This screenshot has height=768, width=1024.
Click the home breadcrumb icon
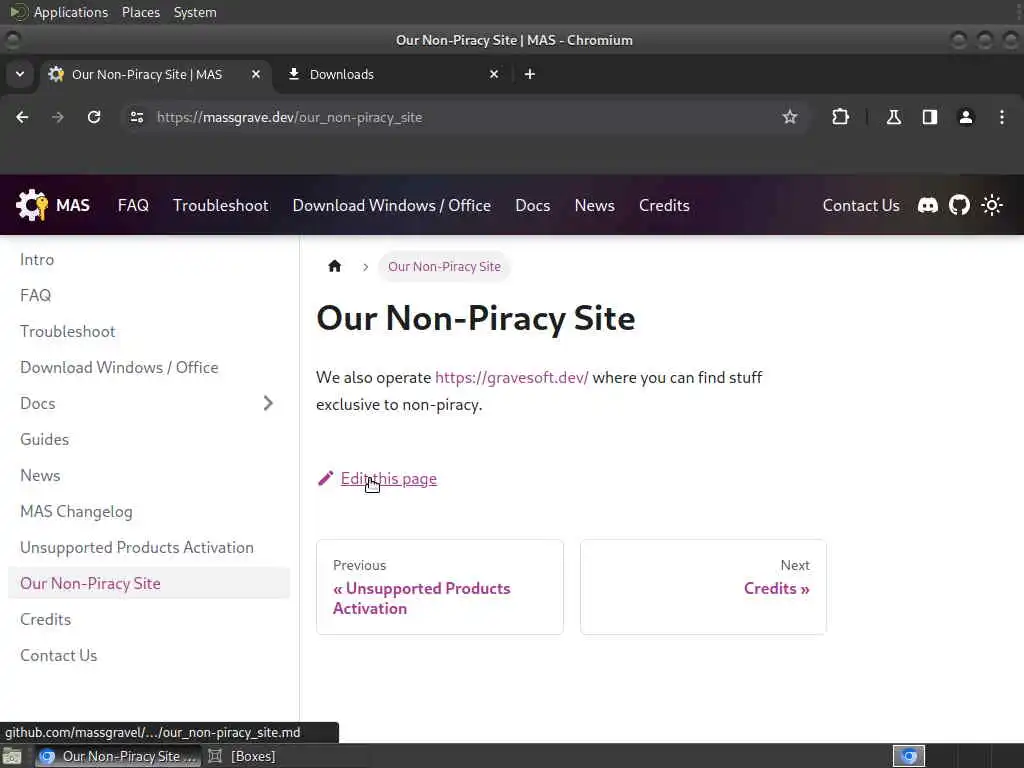tap(334, 266)
